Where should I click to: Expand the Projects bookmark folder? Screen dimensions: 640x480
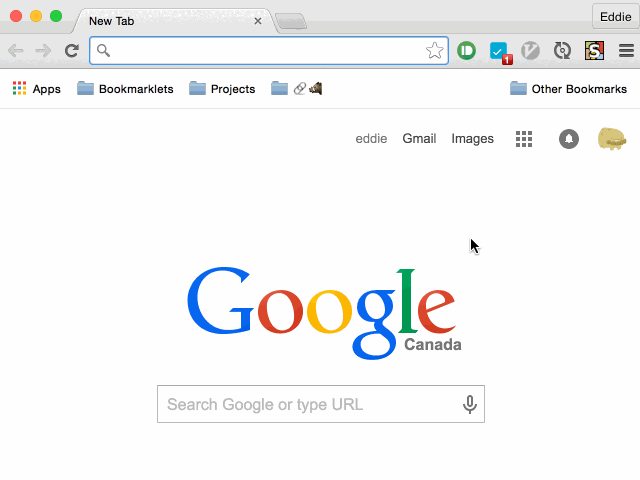click(222, 89)
